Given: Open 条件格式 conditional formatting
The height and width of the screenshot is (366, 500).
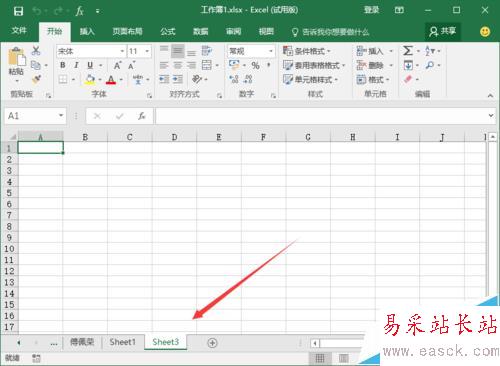Looking at the screenshot, I should pyautogui.click(x=306, y=51).
